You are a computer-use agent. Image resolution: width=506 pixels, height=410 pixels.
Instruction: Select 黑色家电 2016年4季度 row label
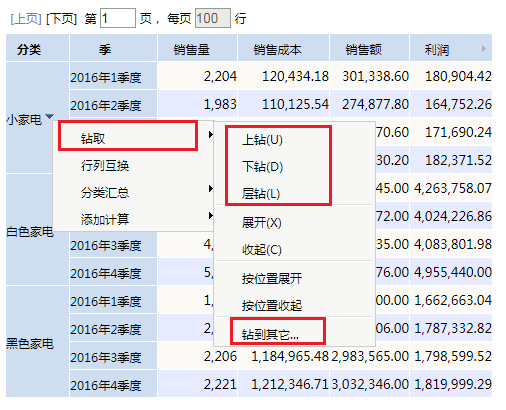(x=113, y=384)
